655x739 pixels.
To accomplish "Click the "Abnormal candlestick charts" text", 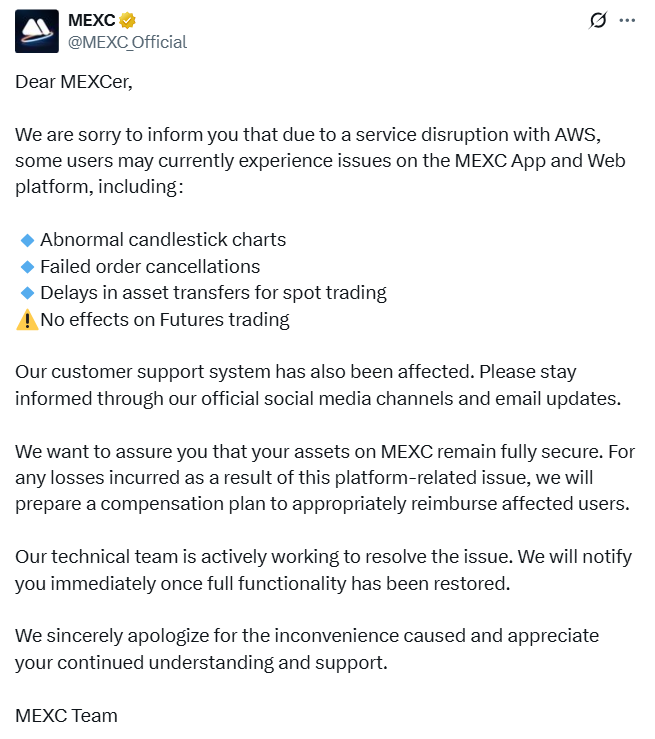I will coord(163,240).
